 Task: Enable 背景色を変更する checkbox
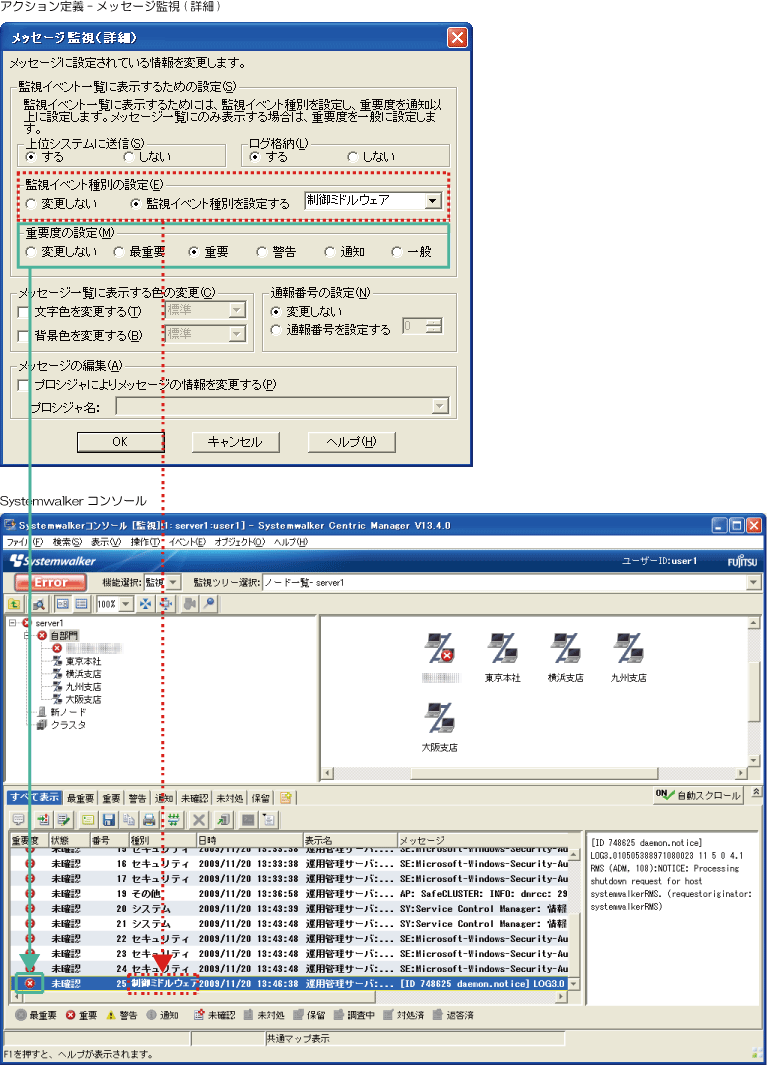23,336
